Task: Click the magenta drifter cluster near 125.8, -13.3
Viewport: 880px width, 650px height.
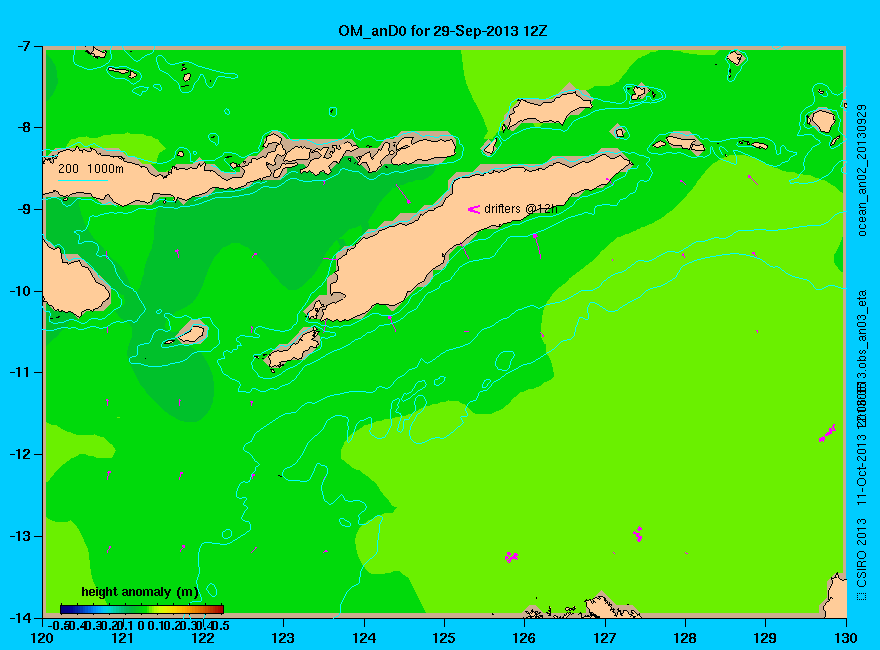Action: point(511,557)
